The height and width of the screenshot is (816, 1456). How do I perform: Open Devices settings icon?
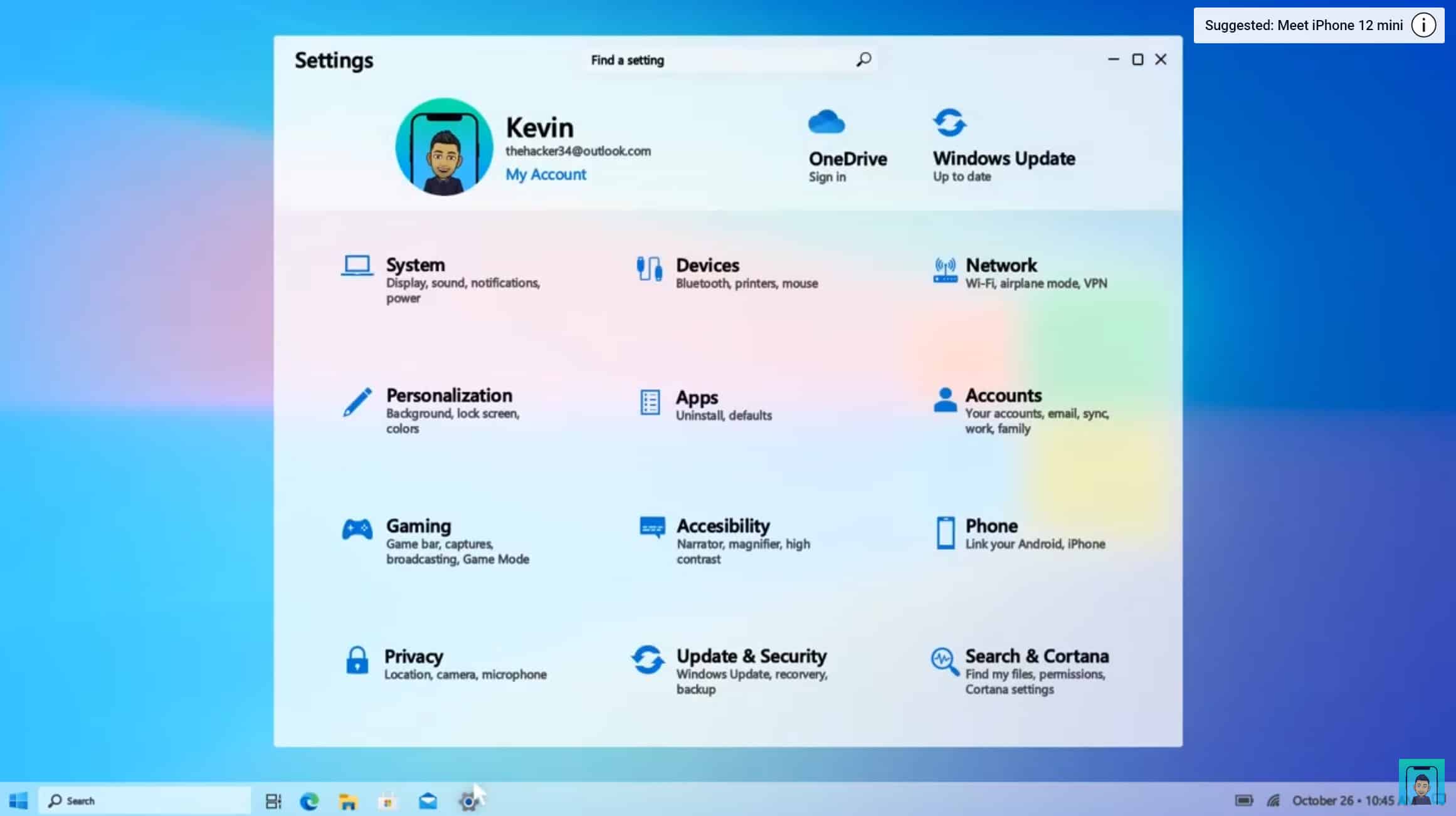tap(650, 269)
